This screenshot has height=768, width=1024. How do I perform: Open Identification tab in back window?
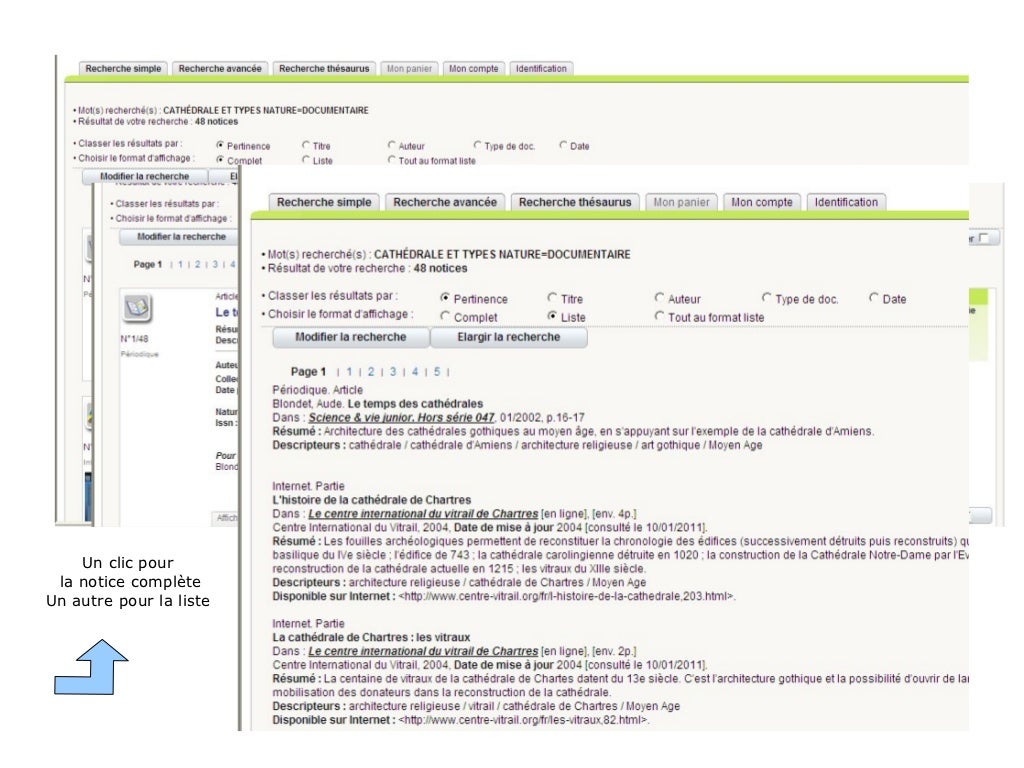[x=541, y=69]
